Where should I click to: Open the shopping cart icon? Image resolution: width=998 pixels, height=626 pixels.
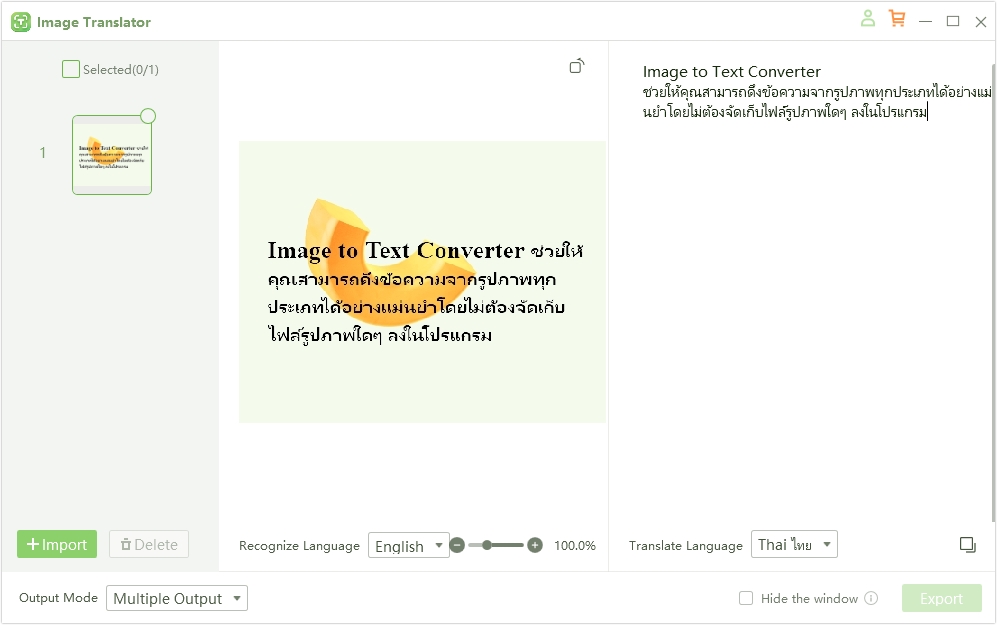coord(896,19)
